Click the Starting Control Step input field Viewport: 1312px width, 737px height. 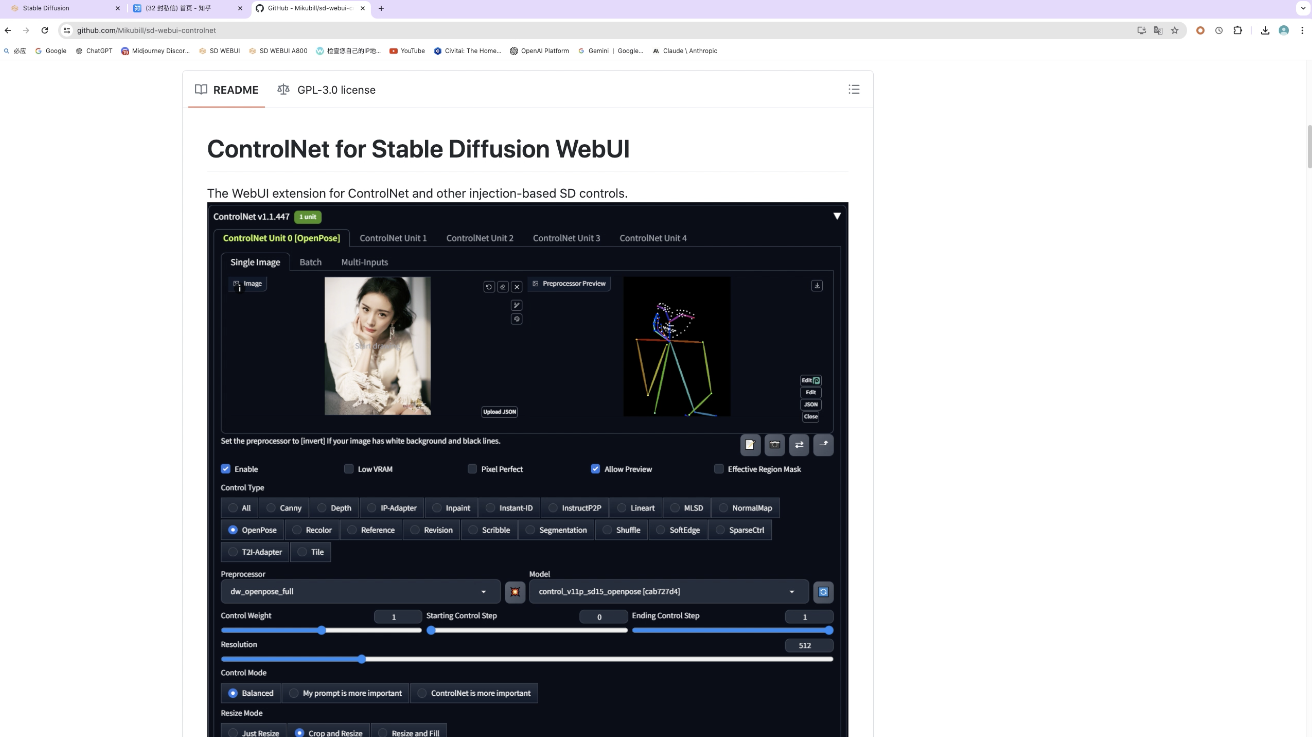coord(601,617)
